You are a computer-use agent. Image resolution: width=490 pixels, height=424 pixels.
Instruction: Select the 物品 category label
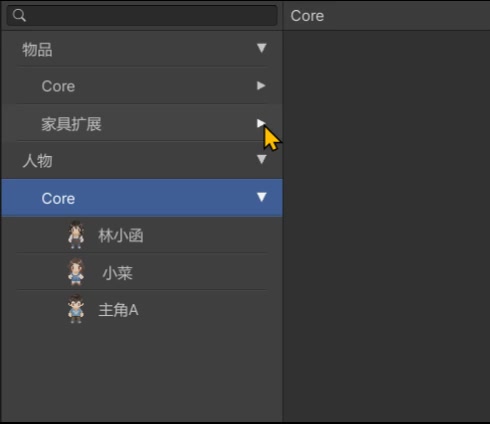coord(37,50)
